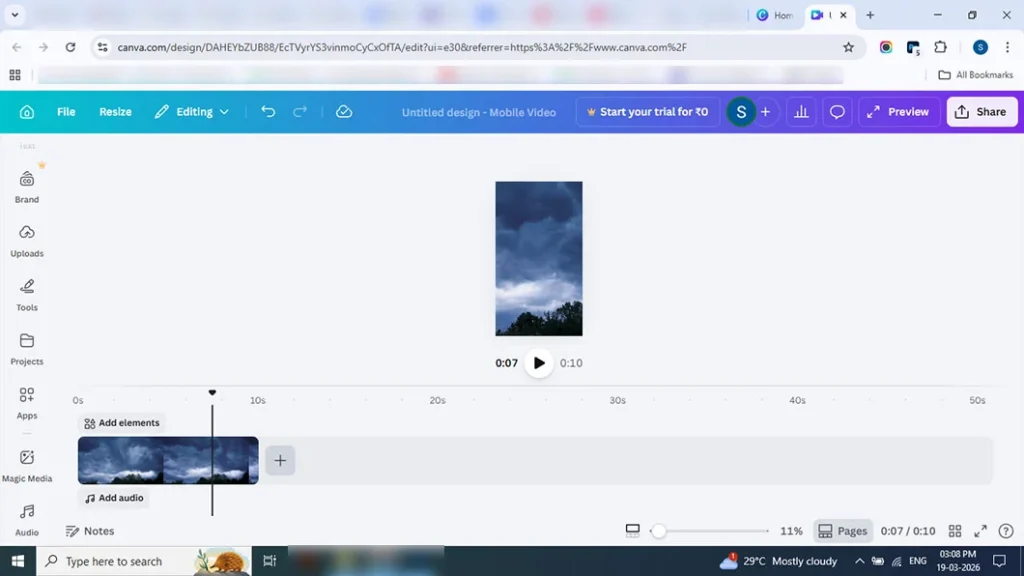
Task: Click the Start your trial for ₹0 button
Action: 647,112
